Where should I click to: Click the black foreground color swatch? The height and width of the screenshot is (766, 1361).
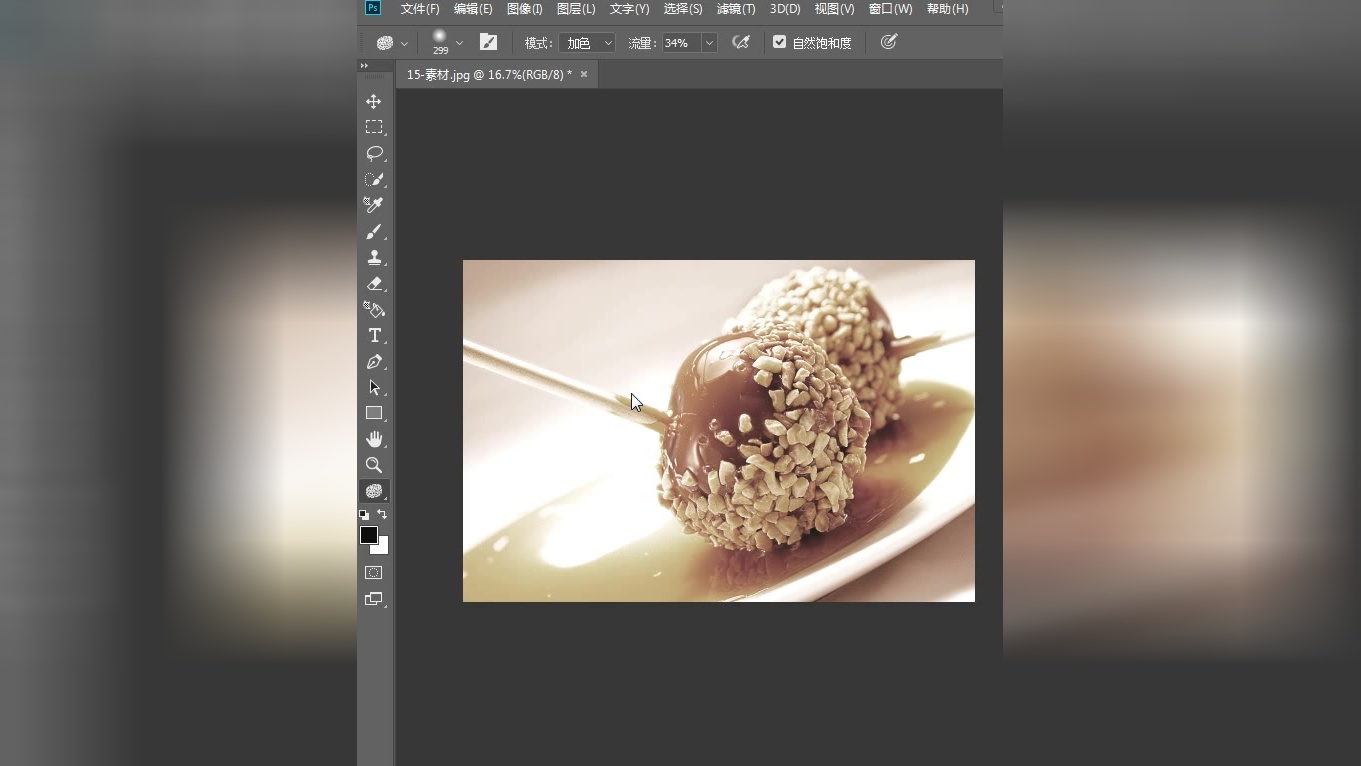click(x=369, y=535)
